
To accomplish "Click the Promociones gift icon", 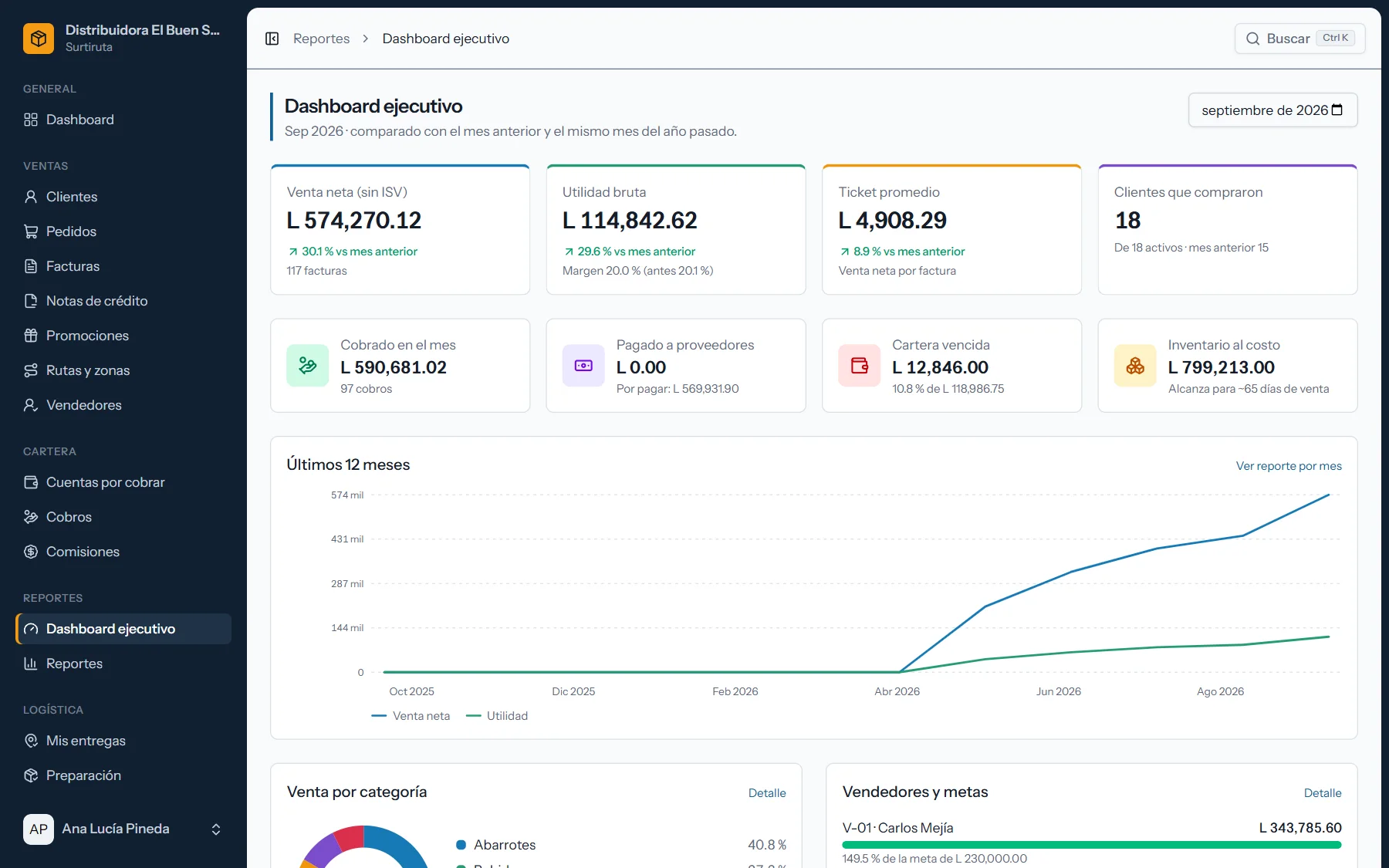I will coord(31,336).
